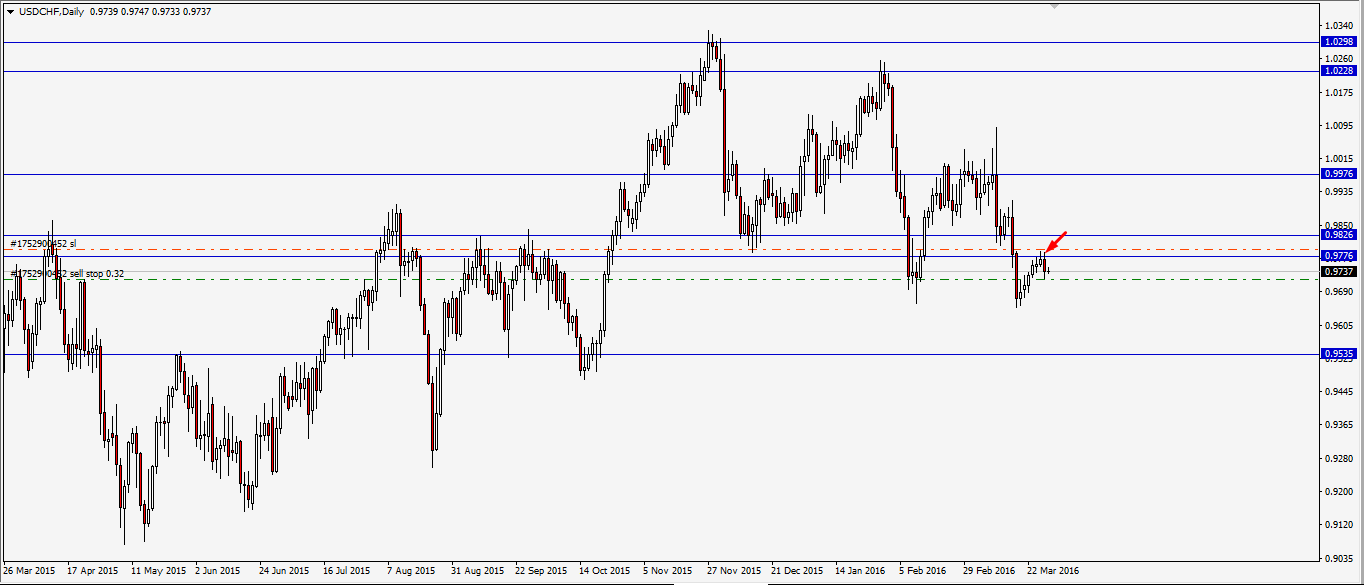Click the 1.0298 horizontal line price tag
The image size is (1364, 585).
pyautogui.click(x=1338, y=42)
